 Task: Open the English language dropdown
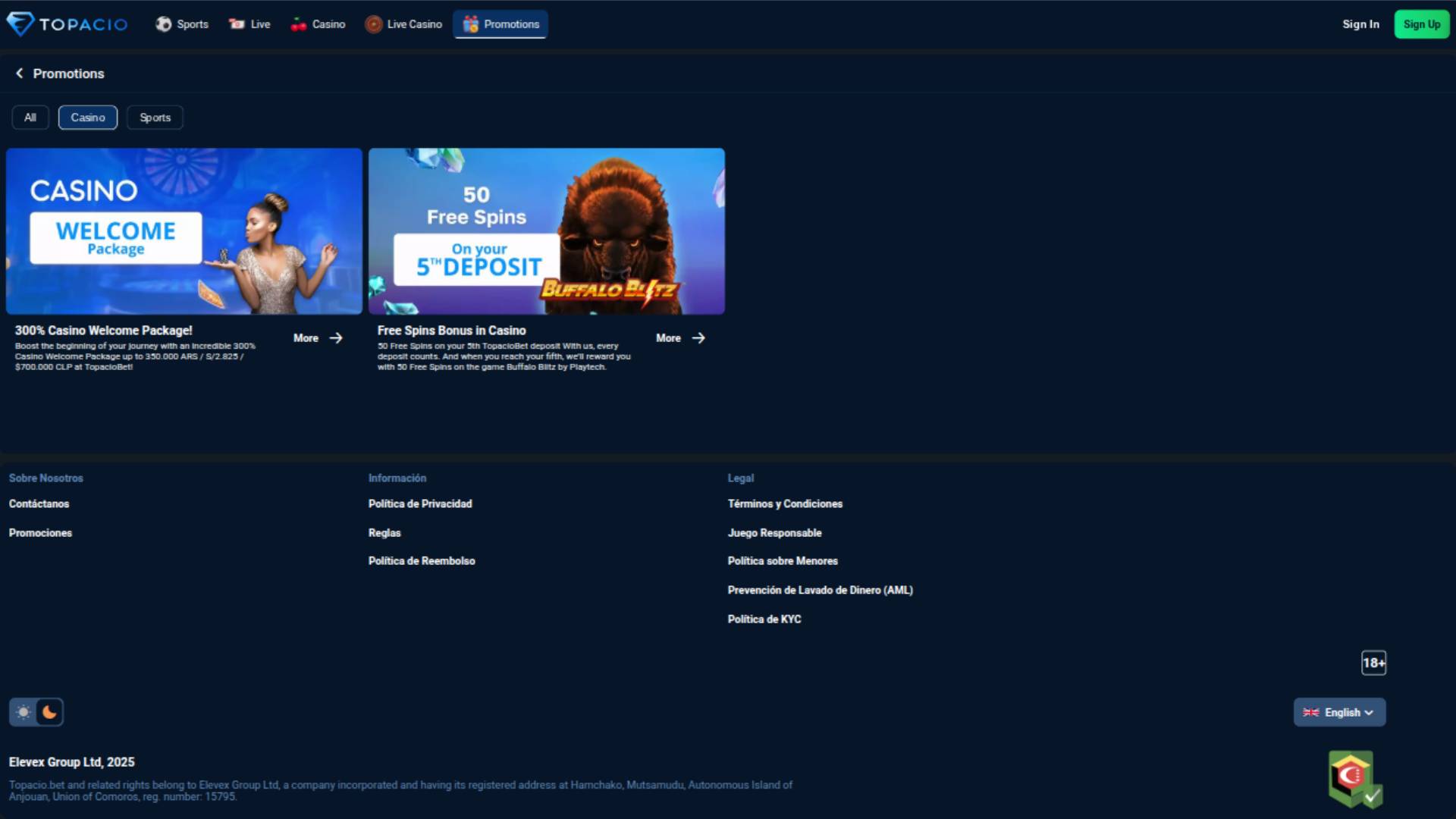point(1339,712)
